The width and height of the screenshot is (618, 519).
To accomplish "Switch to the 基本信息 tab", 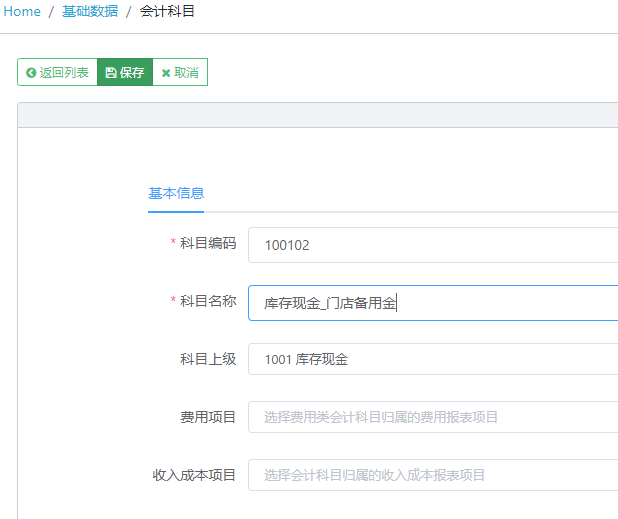I will [176, 193].
